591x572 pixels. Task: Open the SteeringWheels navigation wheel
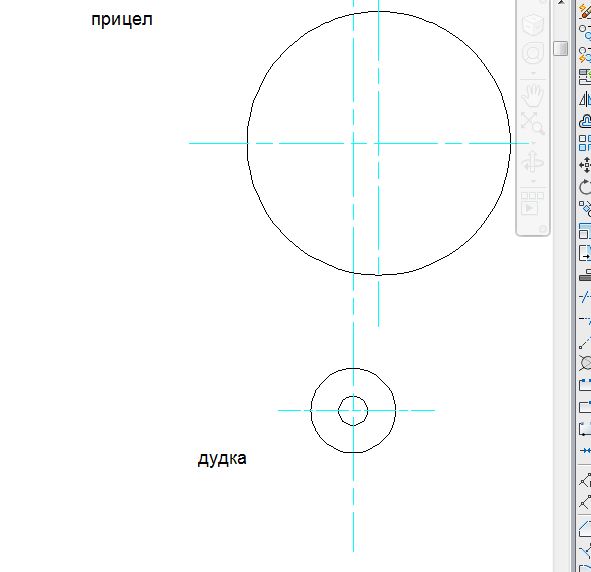533,53
